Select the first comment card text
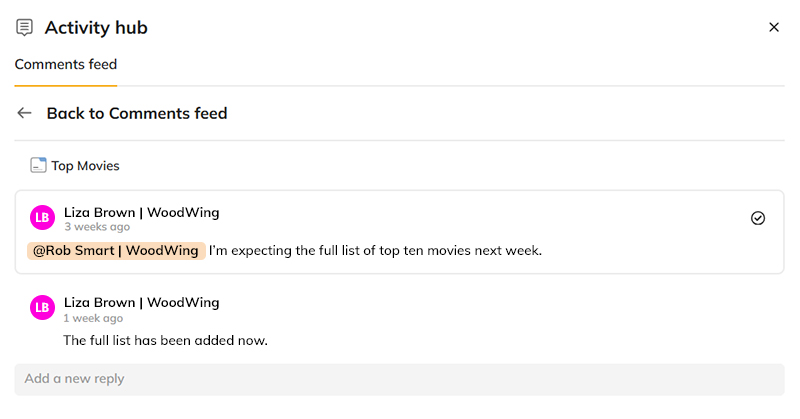Image resolution: width=800 pixels, height=419 pixels. (375, 251)
